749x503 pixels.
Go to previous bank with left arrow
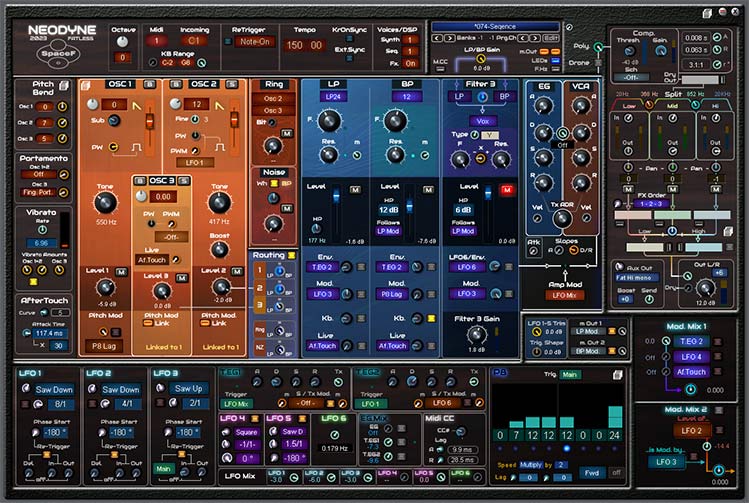point(437,38)
